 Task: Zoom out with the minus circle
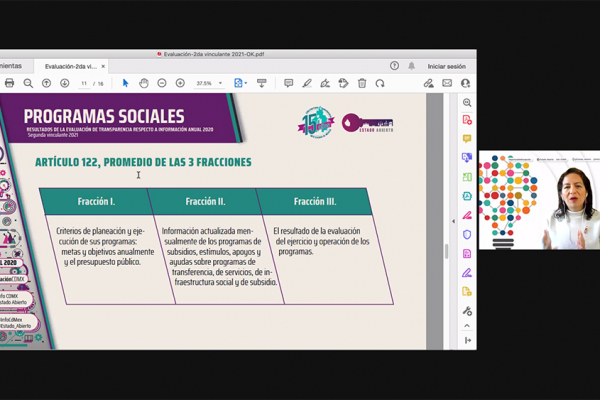click(x=162, y=83)
